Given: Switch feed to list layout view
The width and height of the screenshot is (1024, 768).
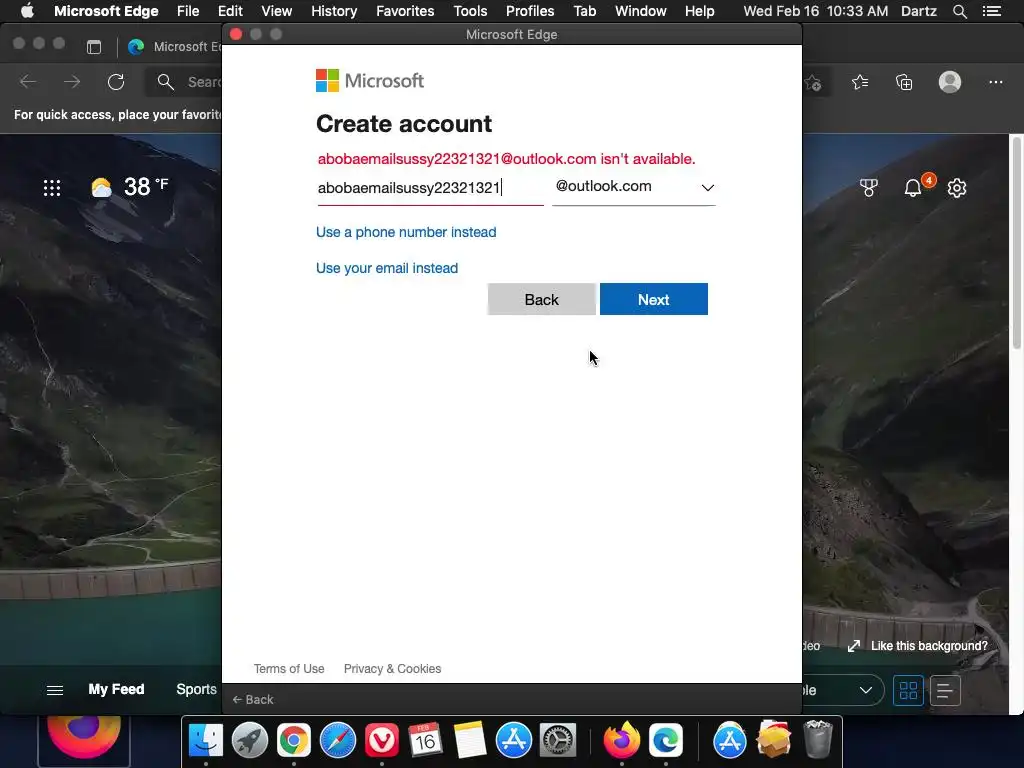Looking at the screenshot, I should (945, 690).
